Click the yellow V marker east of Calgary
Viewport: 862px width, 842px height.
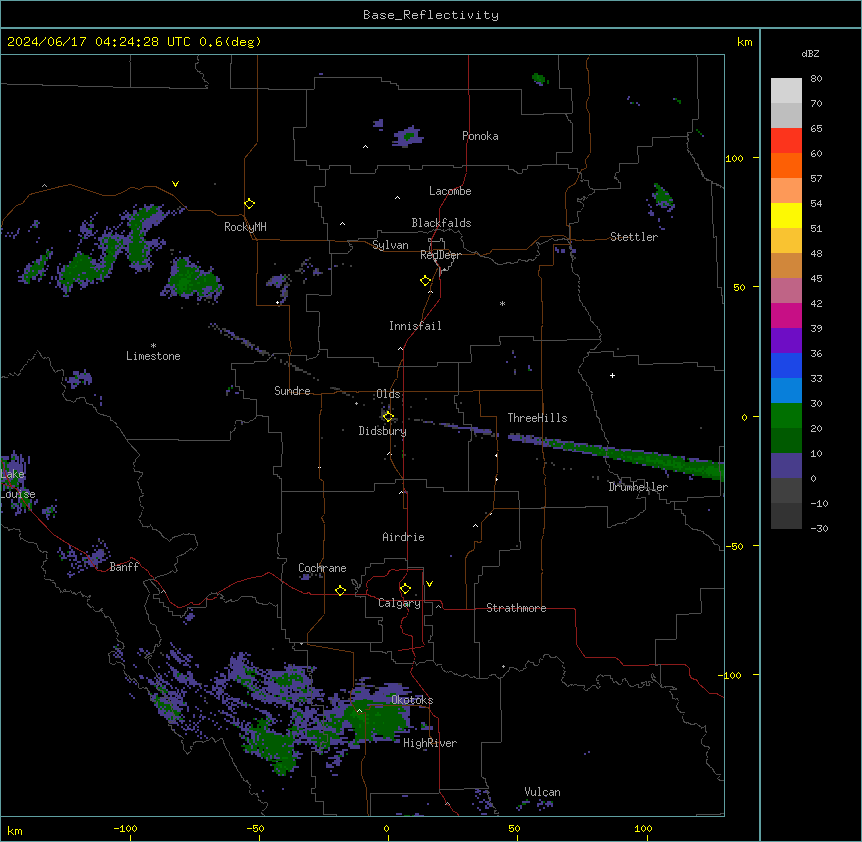429,584
